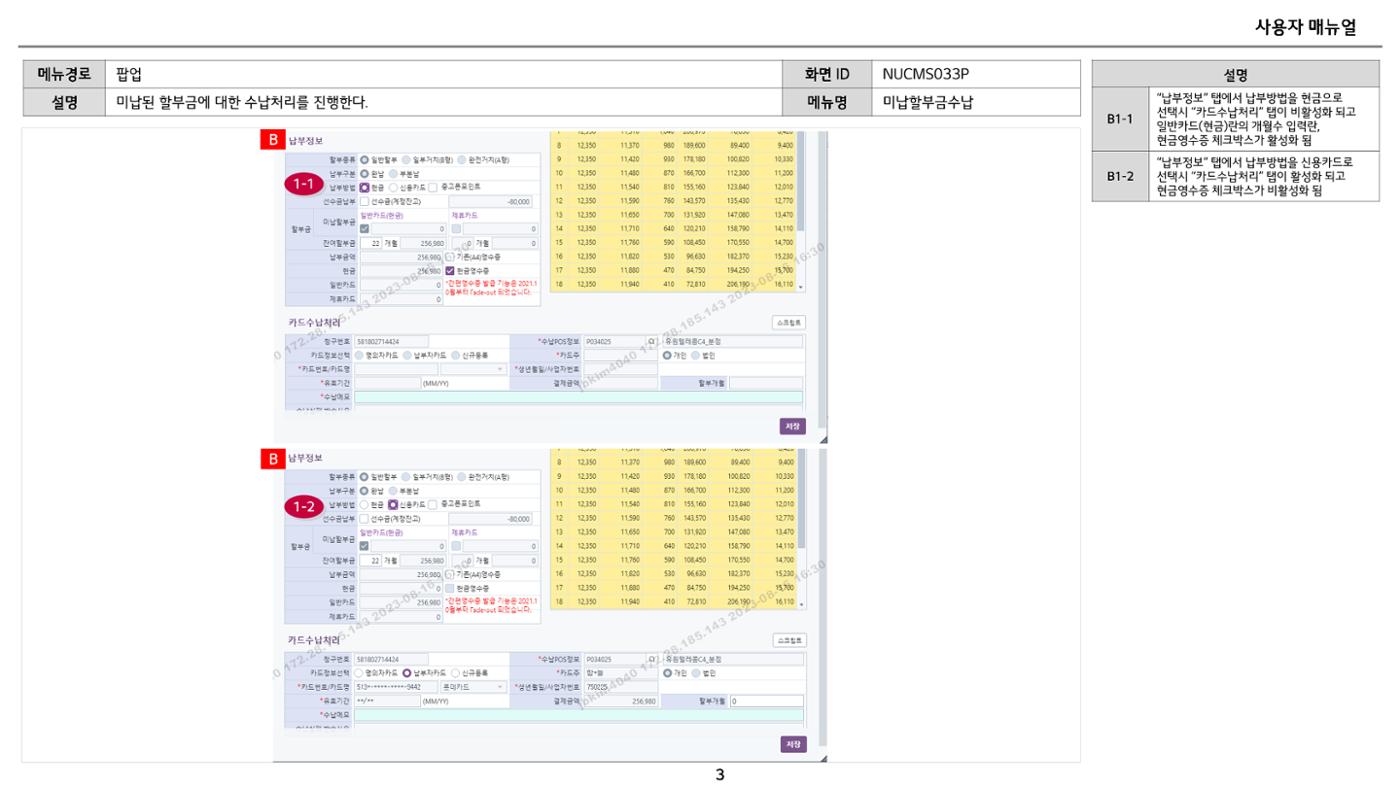Click the 일반카드(현금) heading in screenshot 1-1
The width and height of the screenshot is (1400, 788).
[382, 216]
